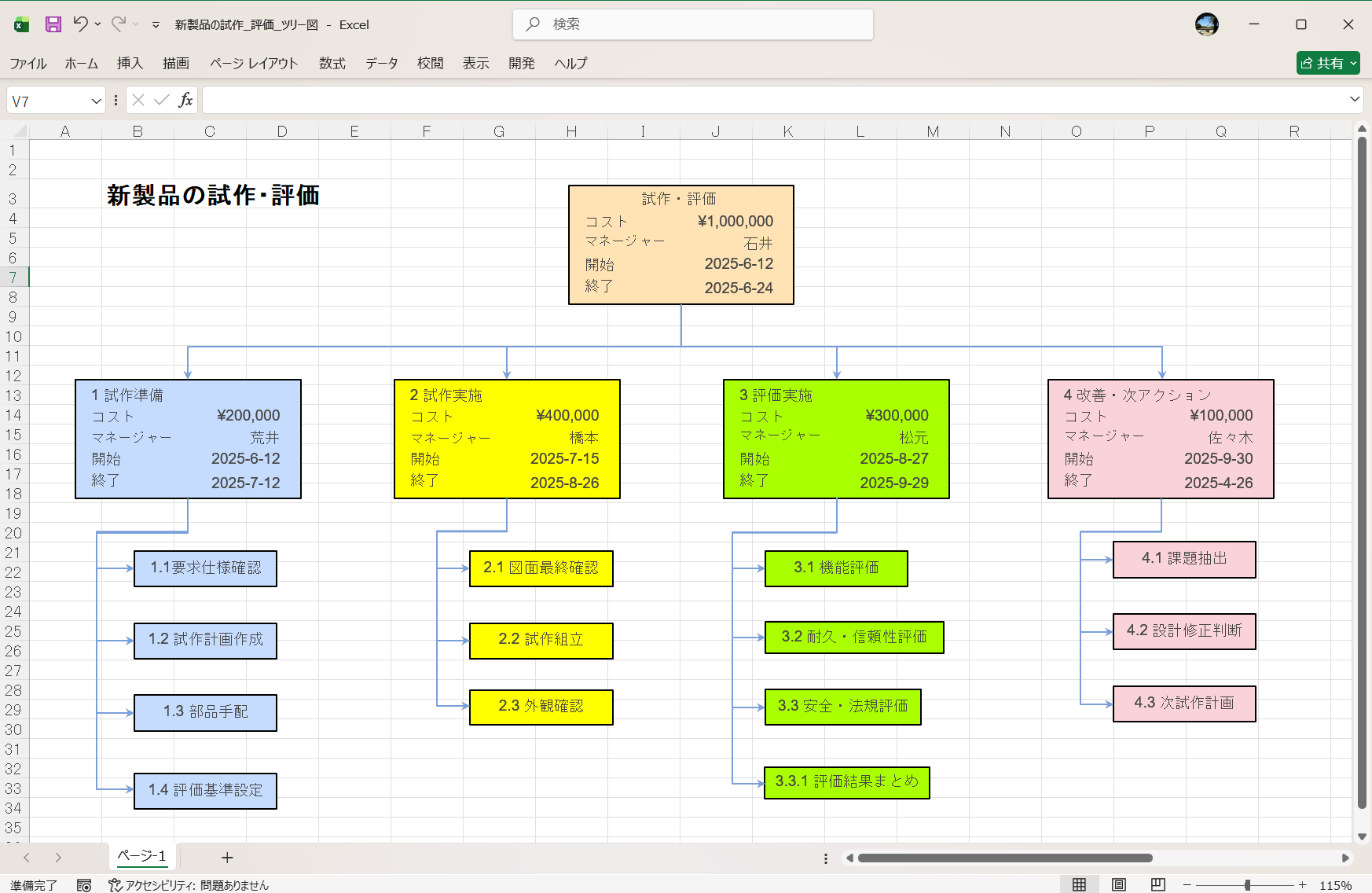Select the Page Layout view icon
Viewport: 1372px width, 893px height.
(x=1119, y=884)
